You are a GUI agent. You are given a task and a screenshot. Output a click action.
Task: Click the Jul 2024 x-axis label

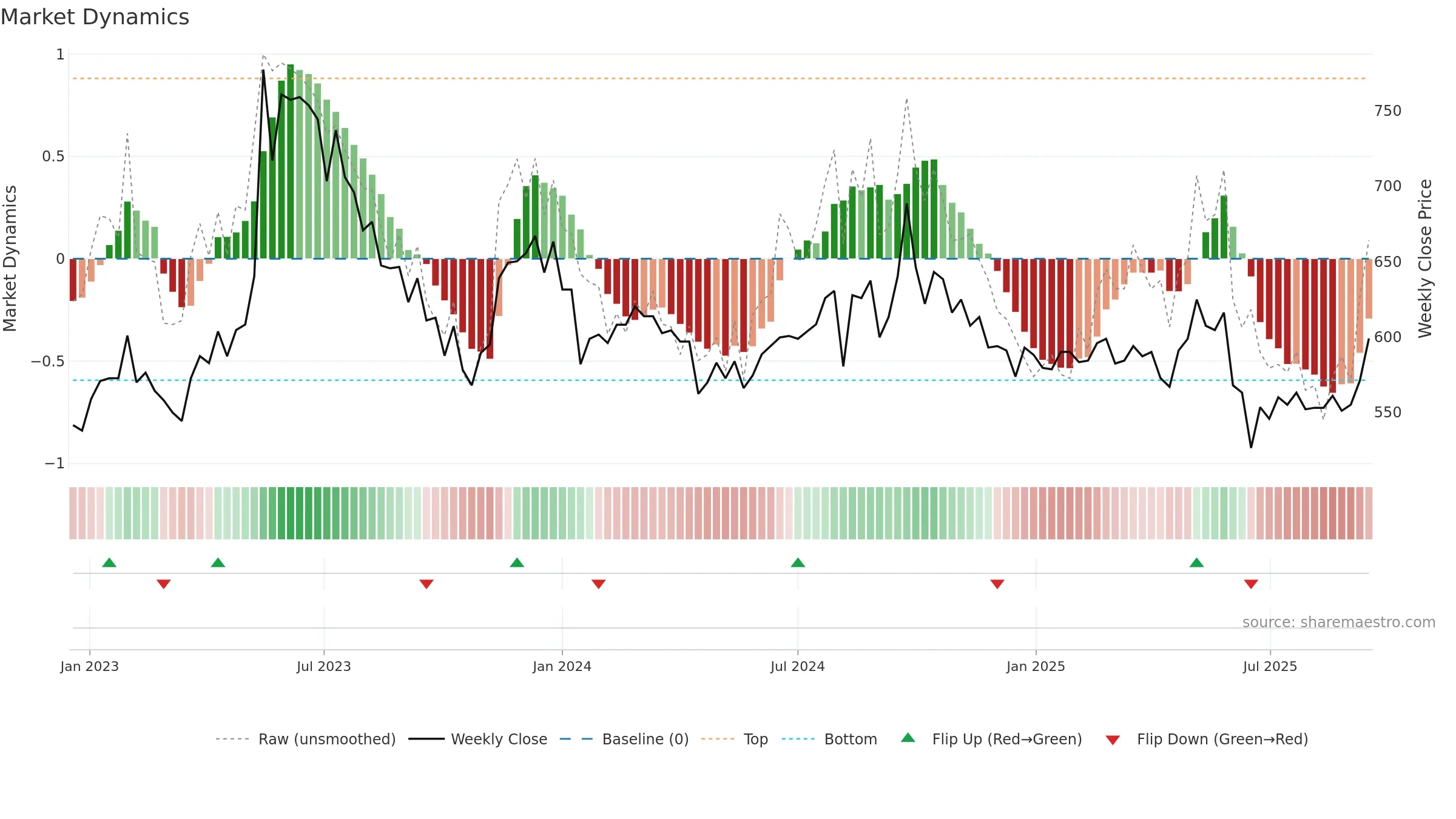pyautogui.click(x=798, y=666)
